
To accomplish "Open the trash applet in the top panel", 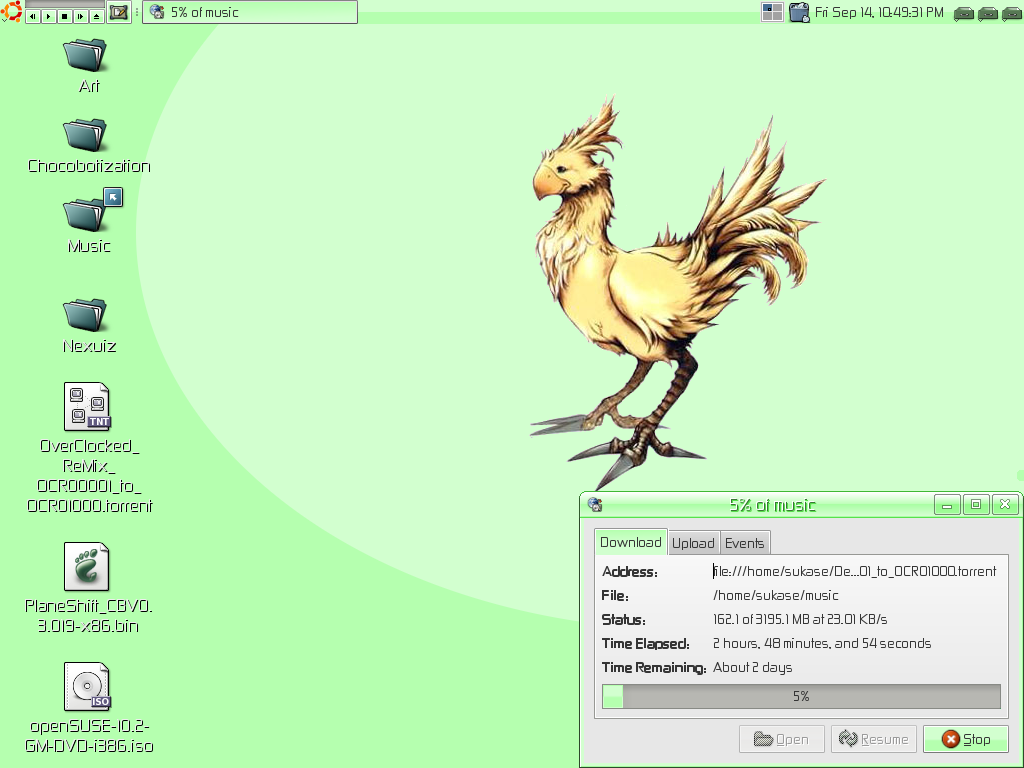I will [799, 12].
